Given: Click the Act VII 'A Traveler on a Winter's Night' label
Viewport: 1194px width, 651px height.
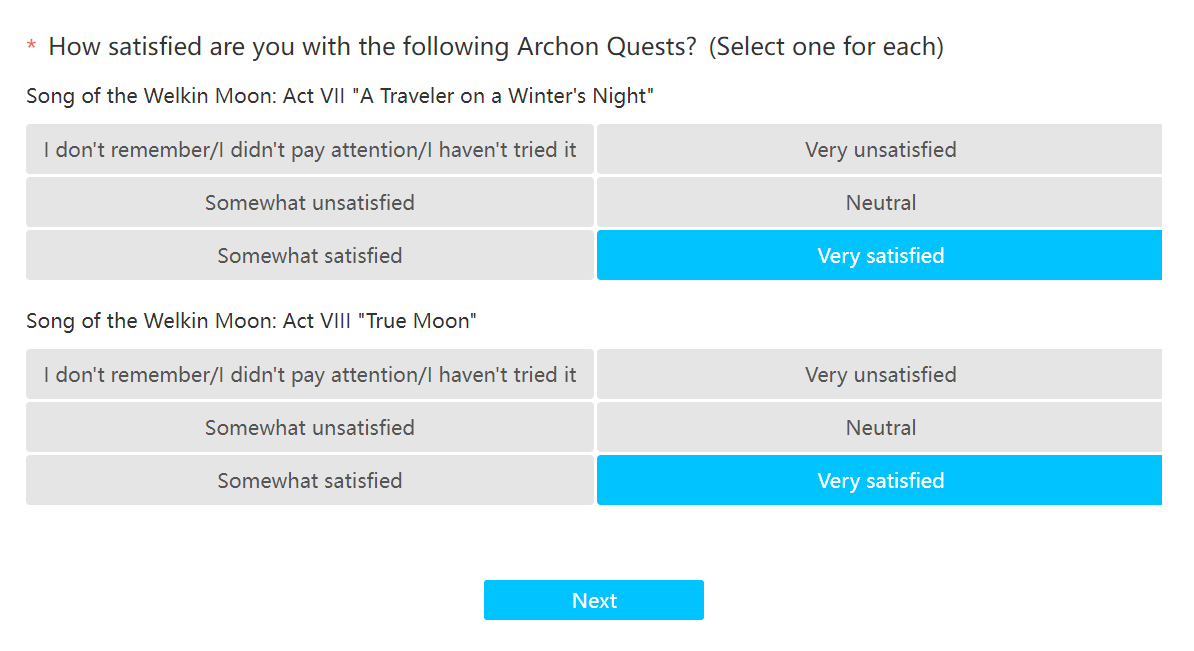Looking at the screenshot, I should (x=340, y=97).
